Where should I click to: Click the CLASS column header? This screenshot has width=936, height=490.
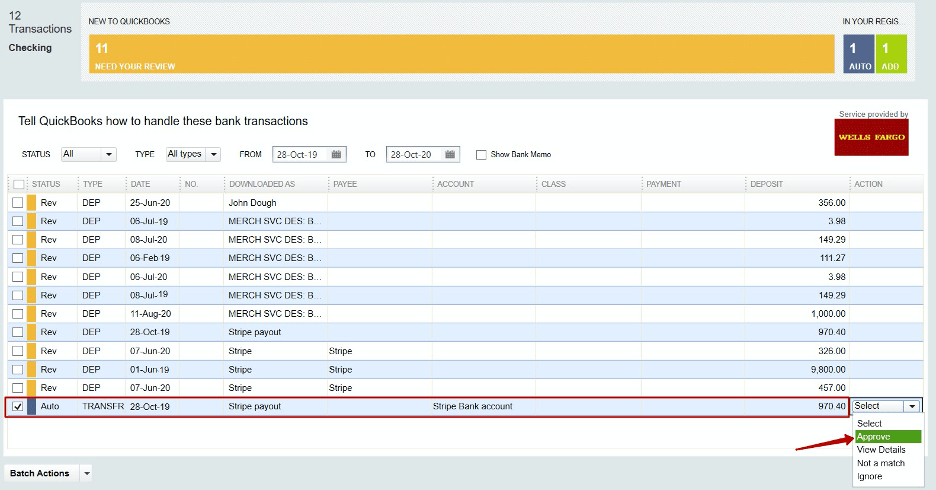[553, 184]
